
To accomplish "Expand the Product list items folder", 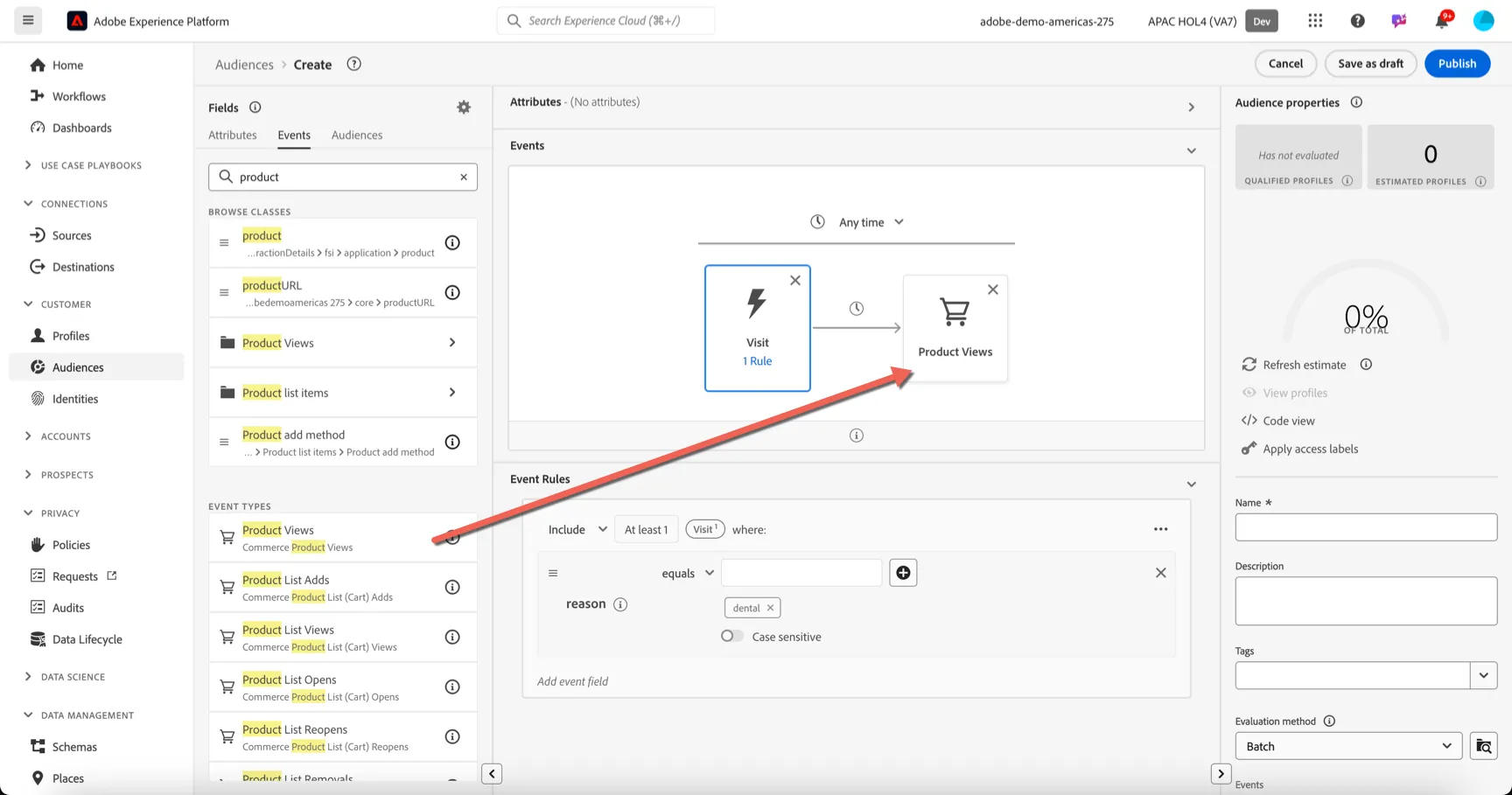I will pyautogui.click(x=343, y=393).
